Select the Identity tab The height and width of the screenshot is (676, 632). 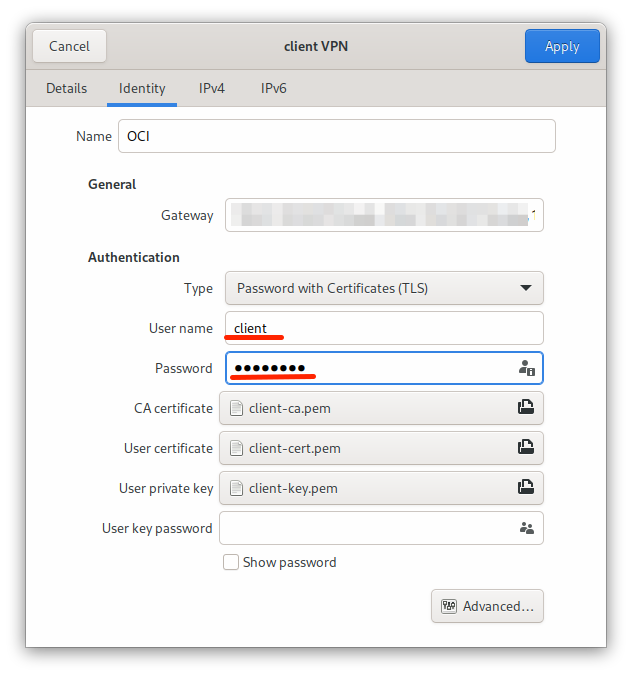(142, 88)
